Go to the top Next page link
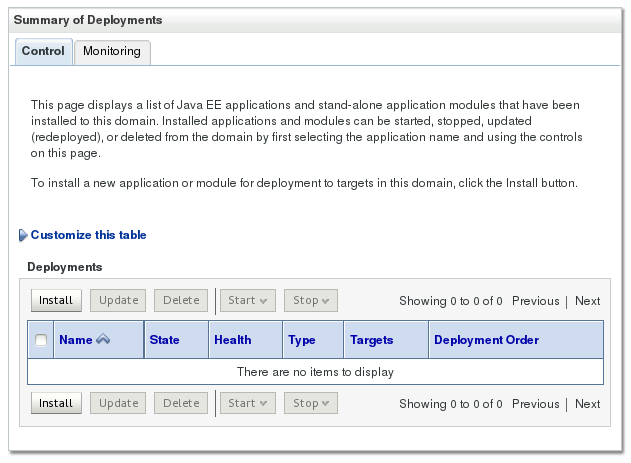 click(588, 300)
